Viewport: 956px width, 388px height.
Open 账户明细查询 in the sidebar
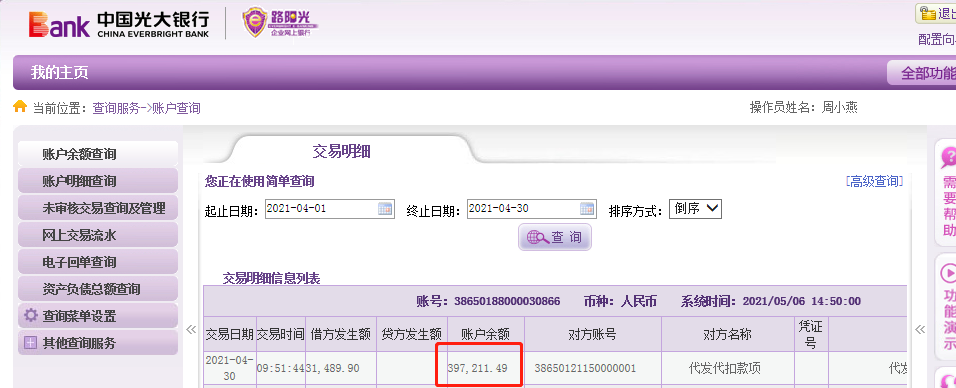click(98, 181)
